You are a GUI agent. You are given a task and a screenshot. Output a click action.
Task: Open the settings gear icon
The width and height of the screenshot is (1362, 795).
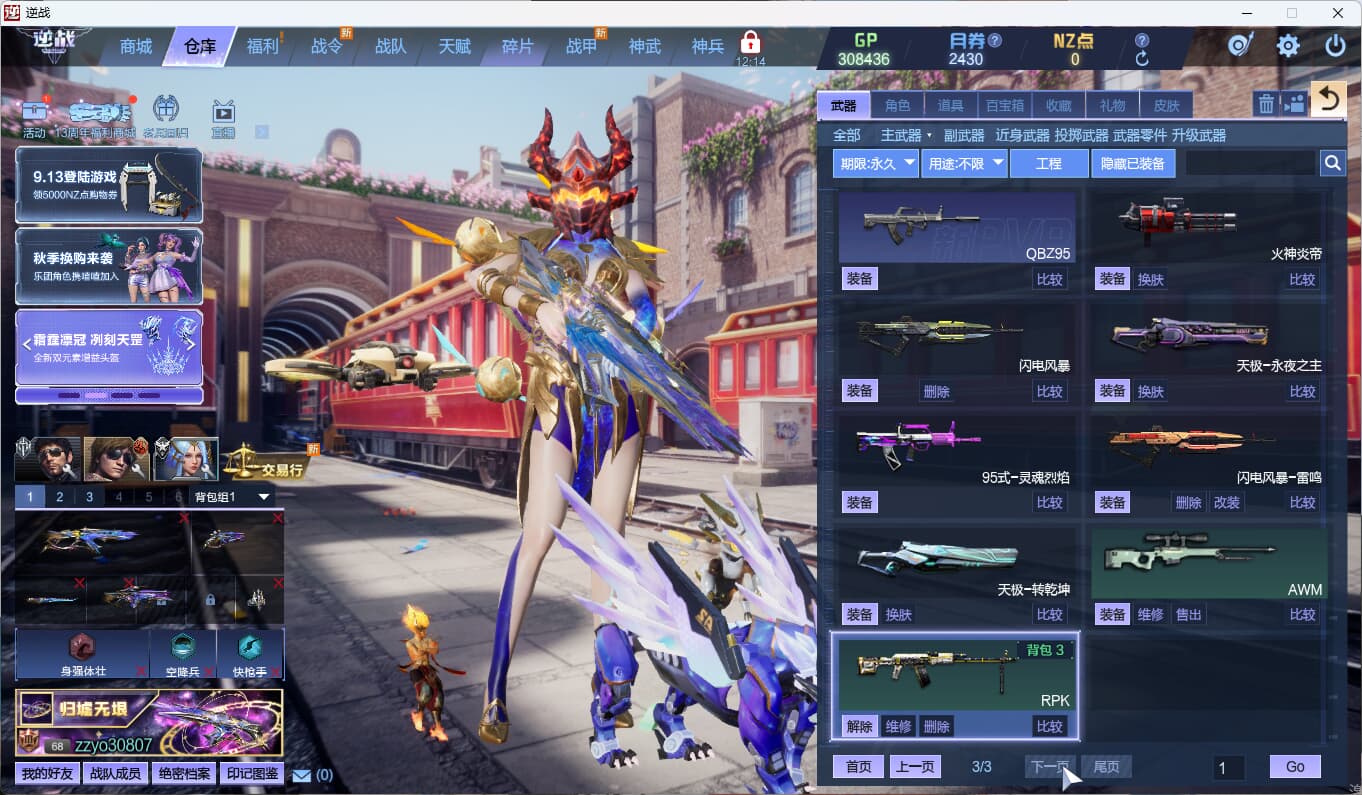pos(1288,46)
